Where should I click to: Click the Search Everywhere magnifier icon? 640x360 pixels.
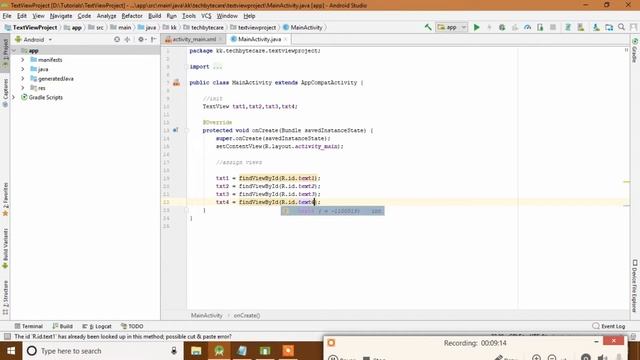(622, 27)
